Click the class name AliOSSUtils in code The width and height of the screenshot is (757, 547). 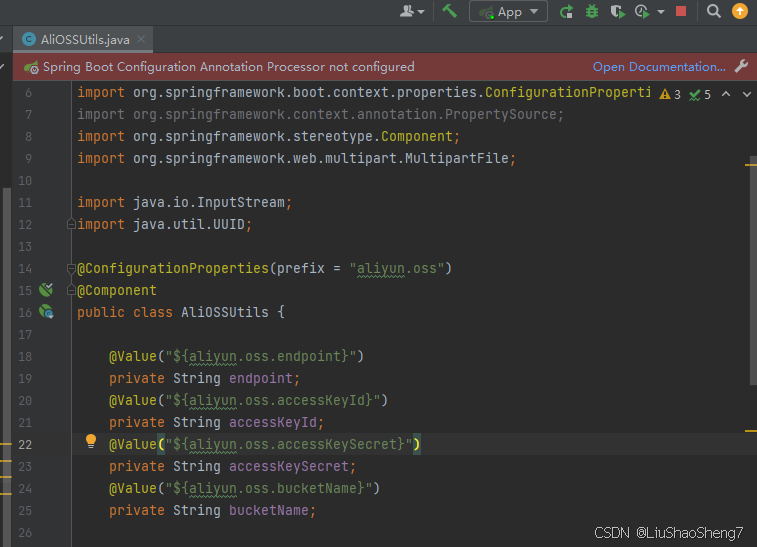[x=224, y=312]
